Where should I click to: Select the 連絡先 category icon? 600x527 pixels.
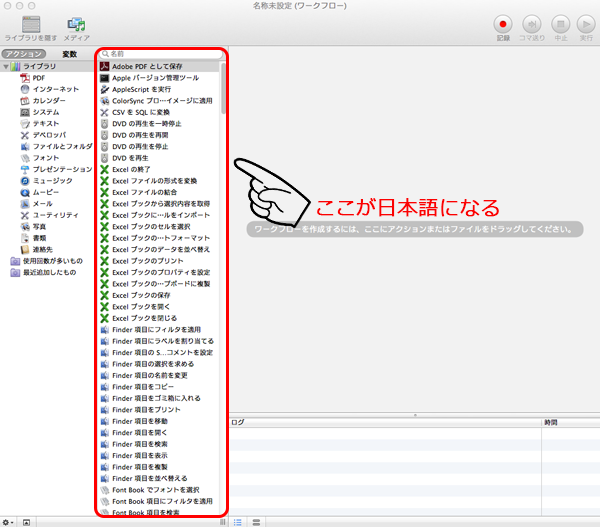click(25, 250)
